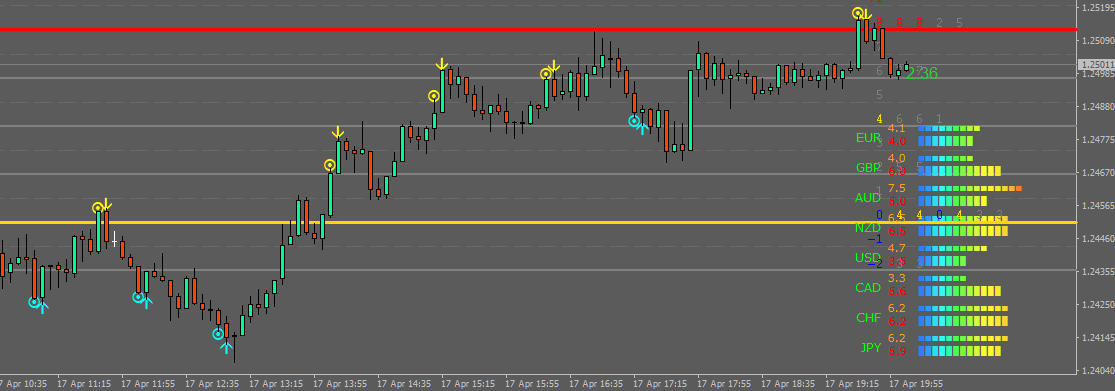This screenshot has width=1115, height=391.
Task: Click the 17 Apr 17:15 time label
Action: click(660, 383)
